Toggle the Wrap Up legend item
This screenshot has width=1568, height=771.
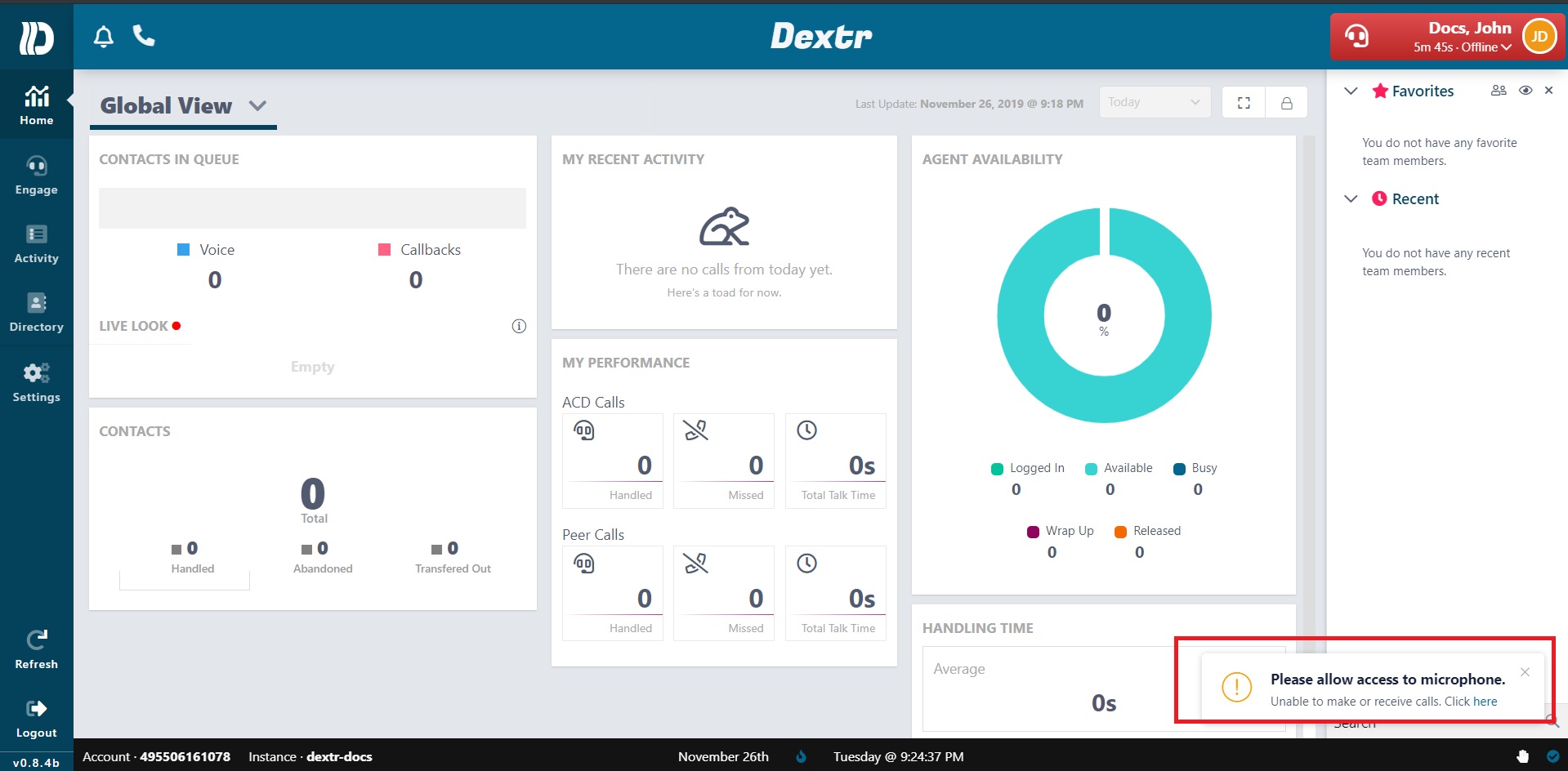1061,531
